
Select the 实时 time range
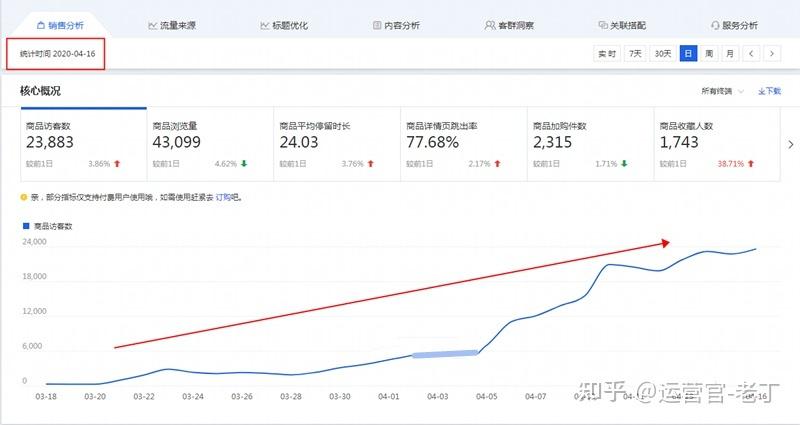pos(607,54)
